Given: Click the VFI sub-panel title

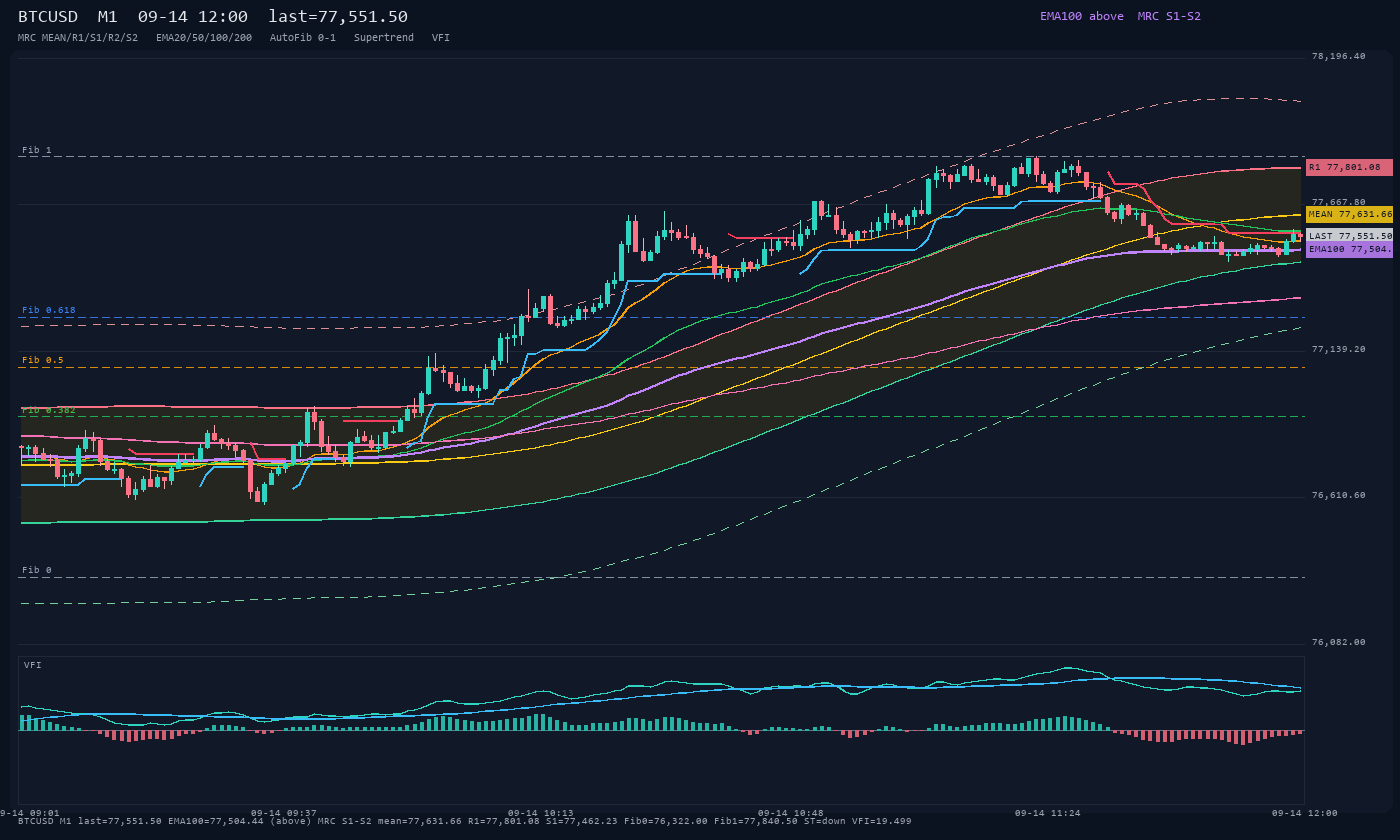Looking at the screenshot, I should [33, 665].
